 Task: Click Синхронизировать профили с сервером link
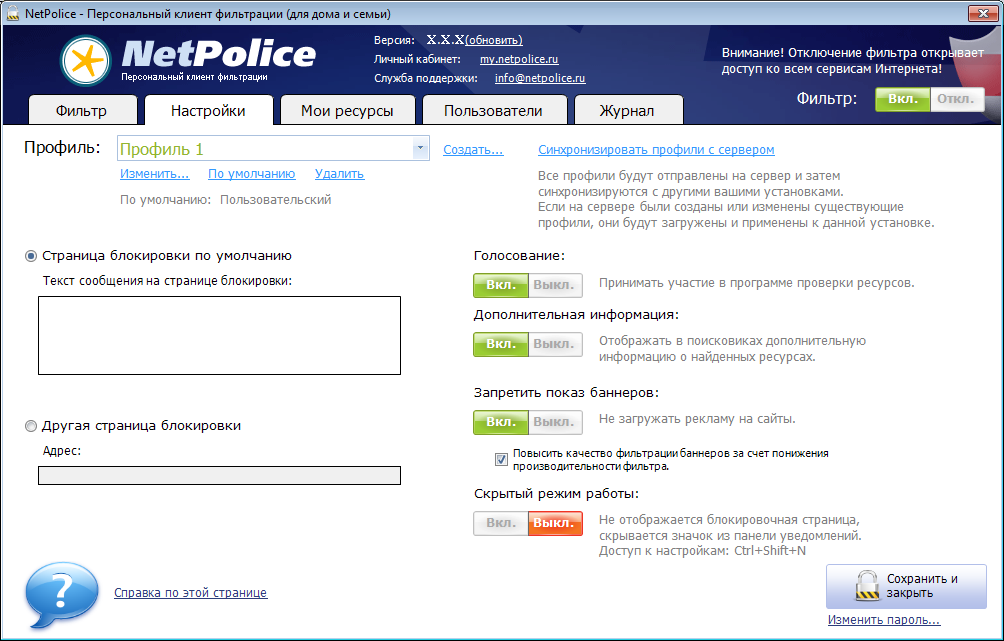pos(656,150)
